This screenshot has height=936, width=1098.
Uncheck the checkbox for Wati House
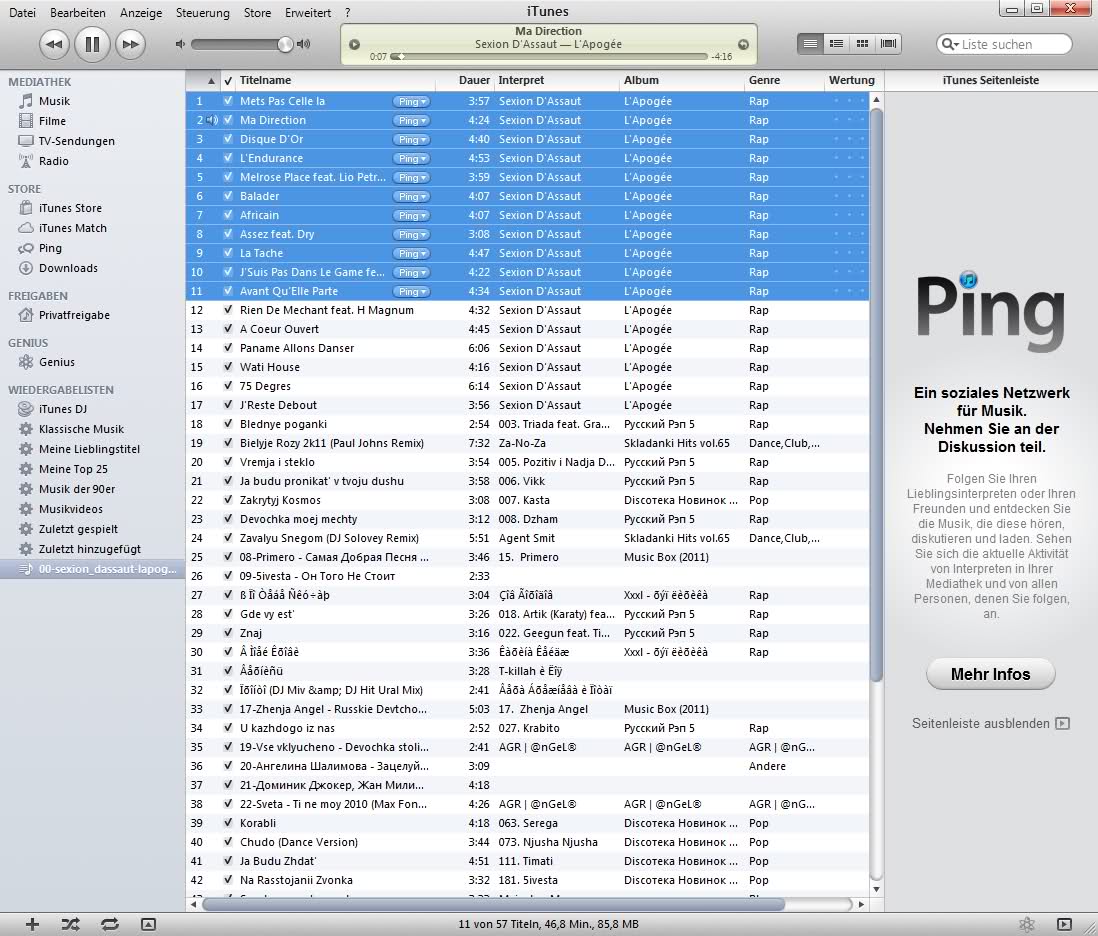228,367
